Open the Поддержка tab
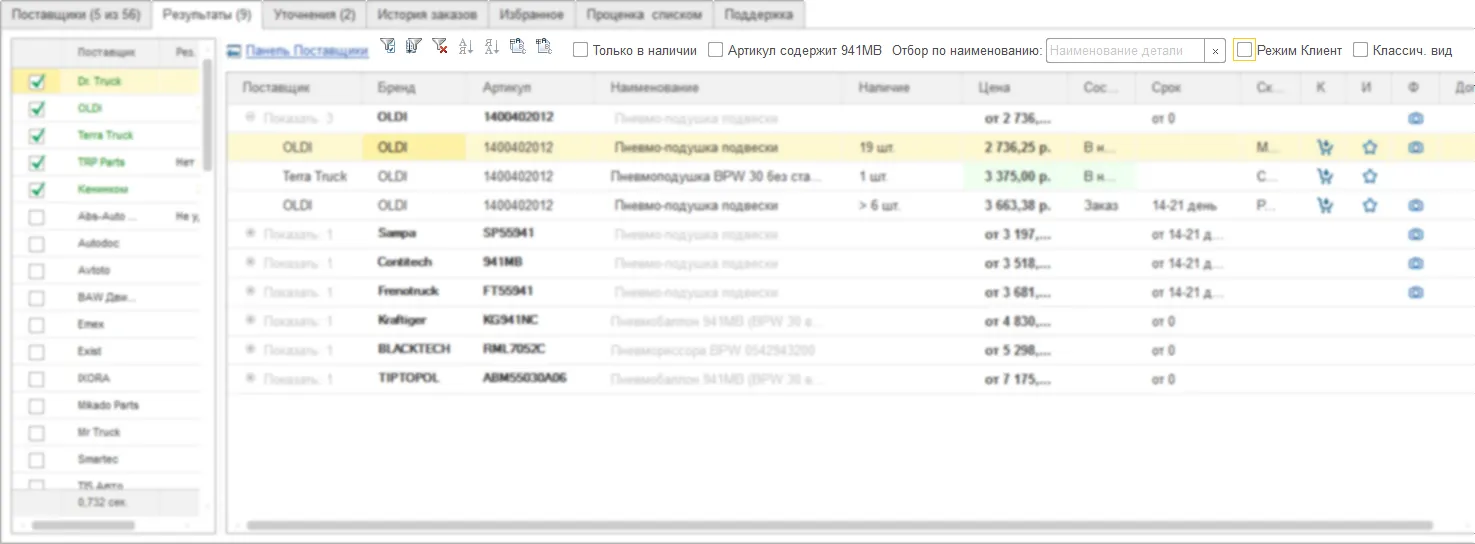This screenshot has width=1475, height=544. tap(759, 15)
